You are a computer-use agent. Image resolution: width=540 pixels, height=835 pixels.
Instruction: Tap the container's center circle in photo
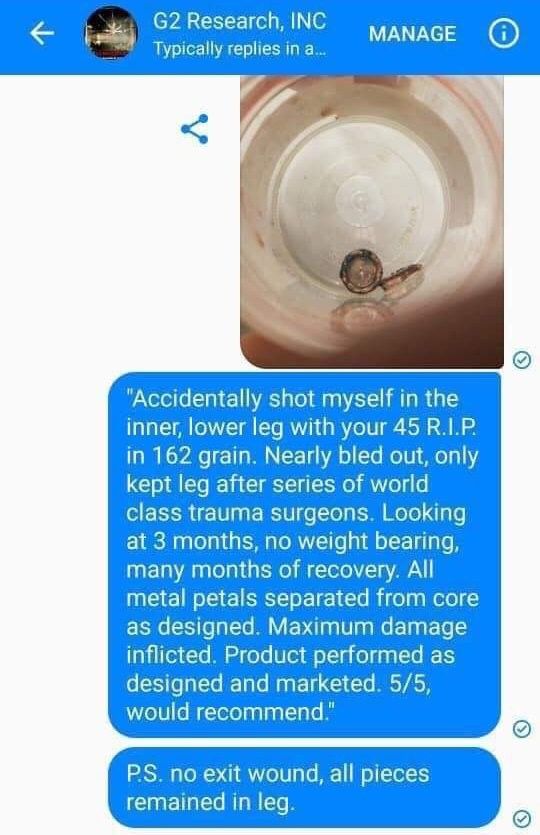pos(360,198)
